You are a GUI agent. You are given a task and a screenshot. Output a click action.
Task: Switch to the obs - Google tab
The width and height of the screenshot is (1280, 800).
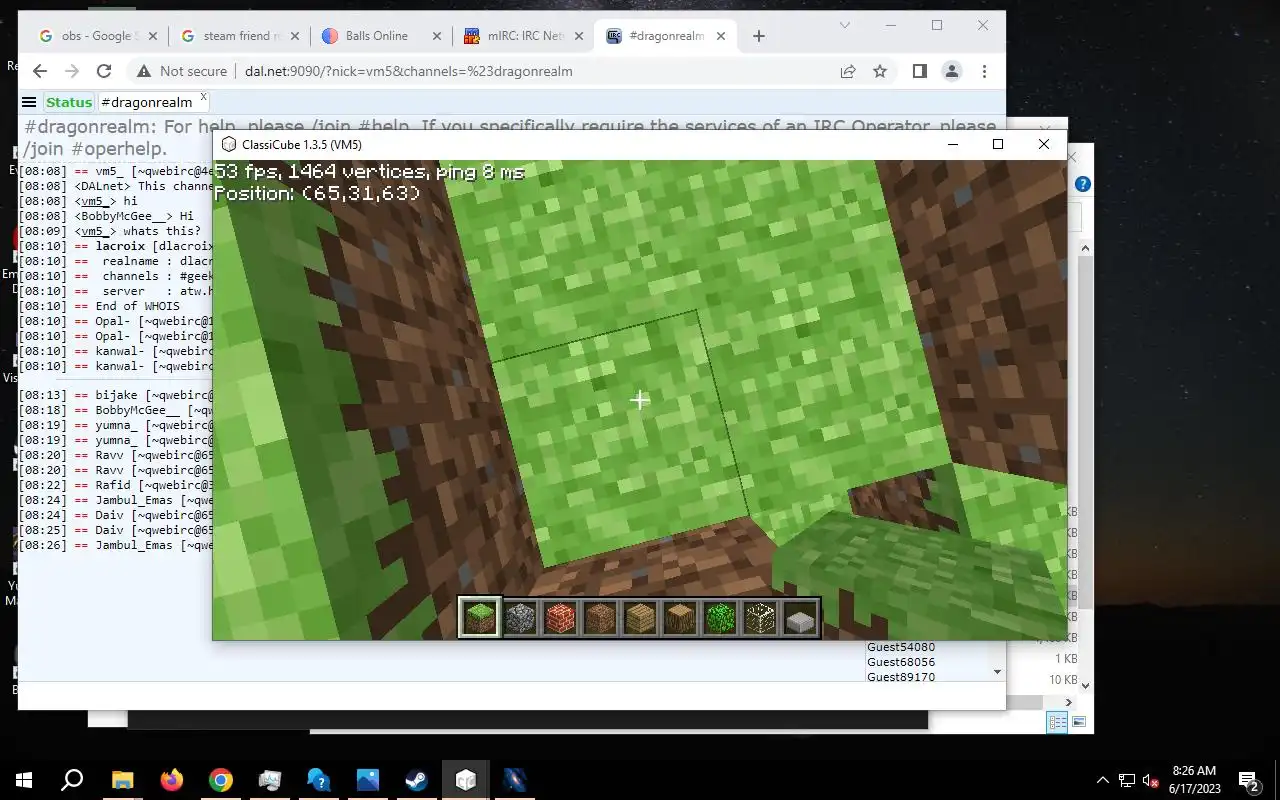pos(96,36)
